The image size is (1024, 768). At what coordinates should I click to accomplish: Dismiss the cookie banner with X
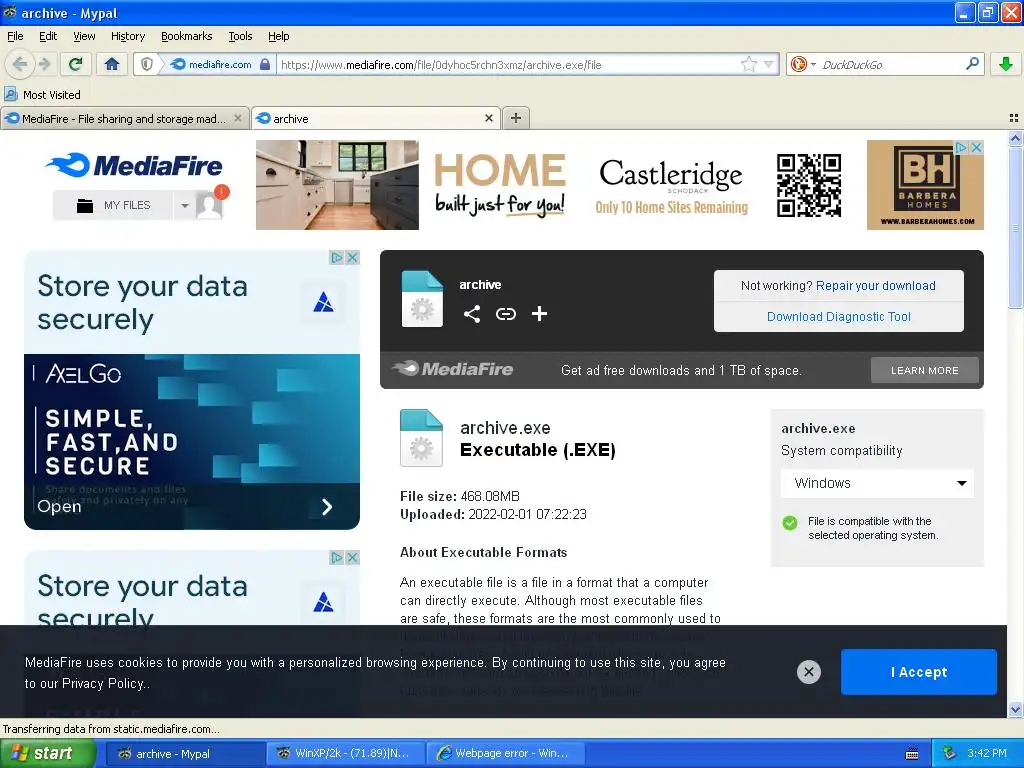[x=808, y=671]
